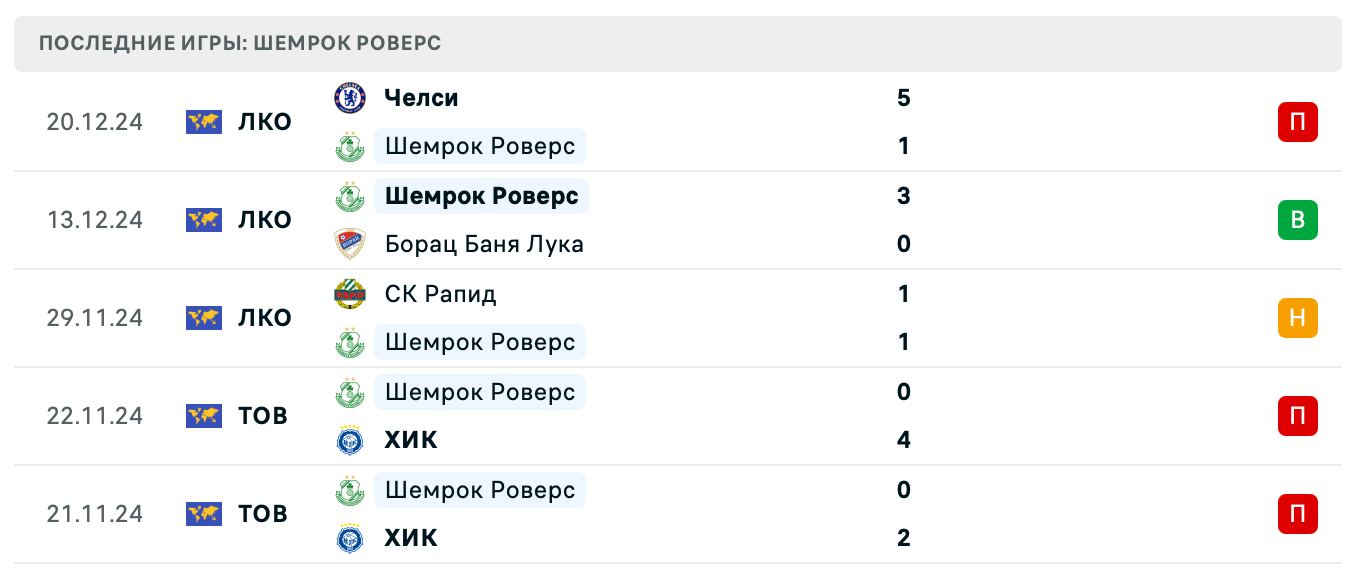This screenshot has width=1358, height=582.
Task: Click the Shamrock Rovers crest in the Rapid match
Action: pyautogui.click(x=349, y=342)
